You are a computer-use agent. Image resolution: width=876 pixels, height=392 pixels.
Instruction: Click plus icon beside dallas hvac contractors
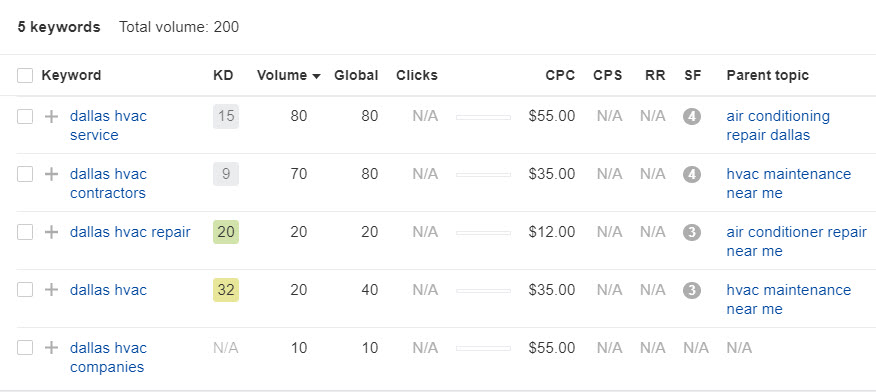(51, 174)
